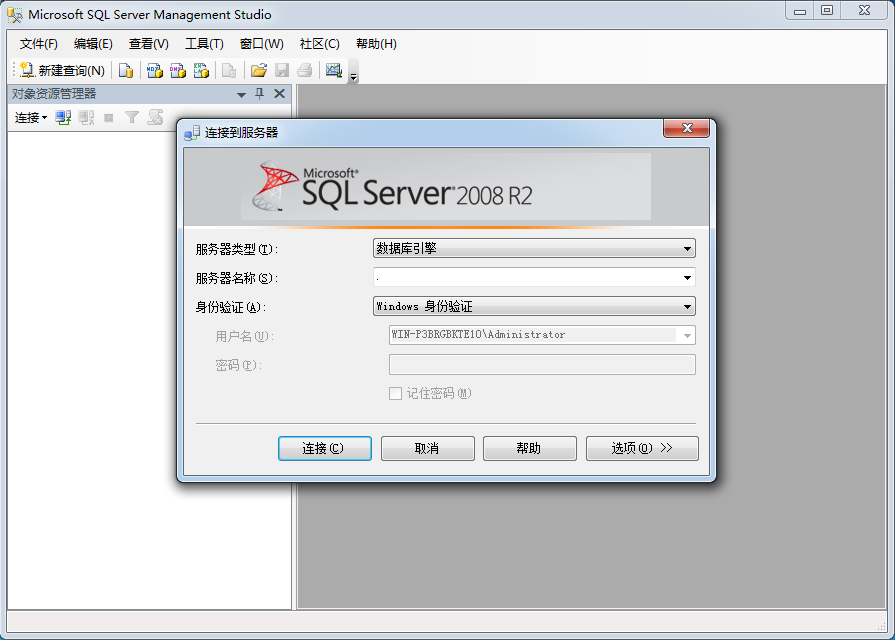The width and height of the screenshot is (895, 640).
Task: Click the Database Engine Query icon
Action: point(126,70)
